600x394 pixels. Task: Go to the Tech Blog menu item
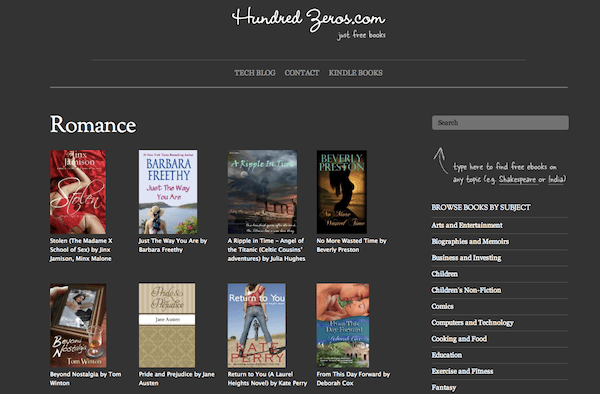(x=255, y=73)
